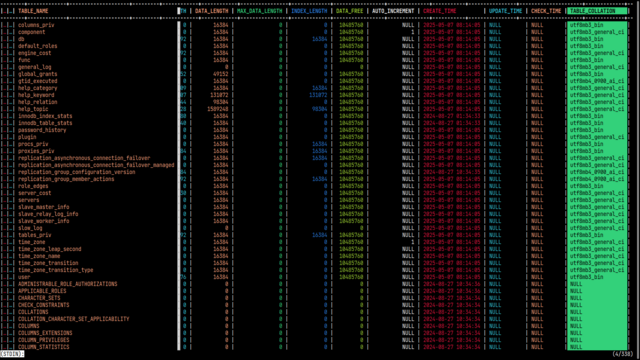
Task: Click the 1589248 data length value
Action: [218, 109]
